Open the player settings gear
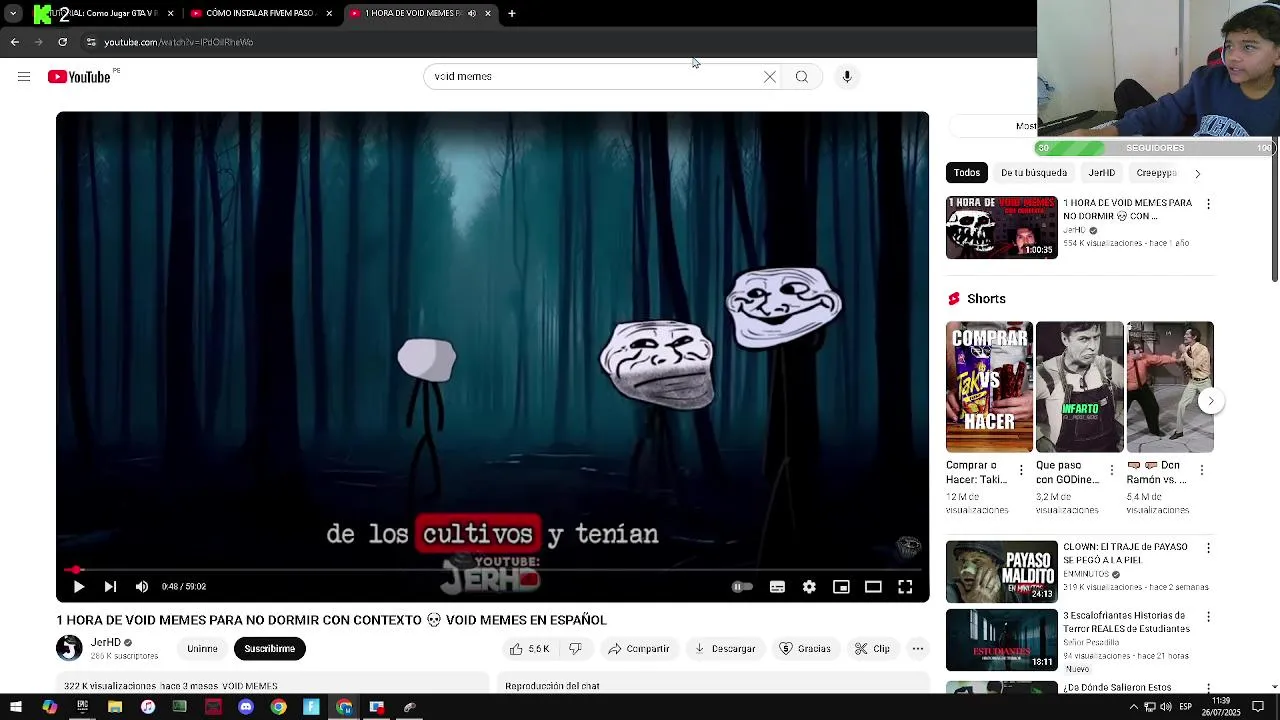The width and height of the screenshot is (1280, 720). (x=809, y=587)
